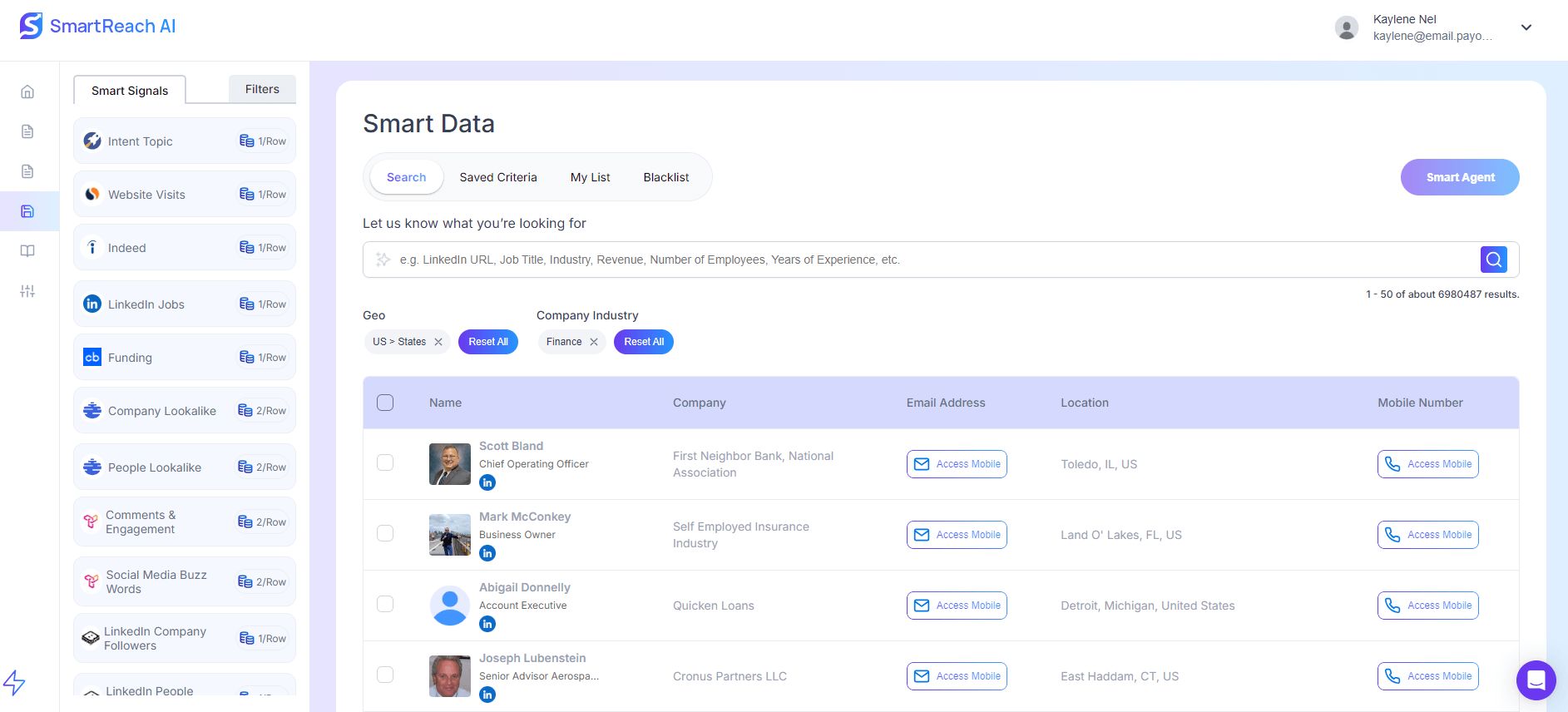Open Scott Bland's LinkedIn profile icon

[x=487, y=482]
